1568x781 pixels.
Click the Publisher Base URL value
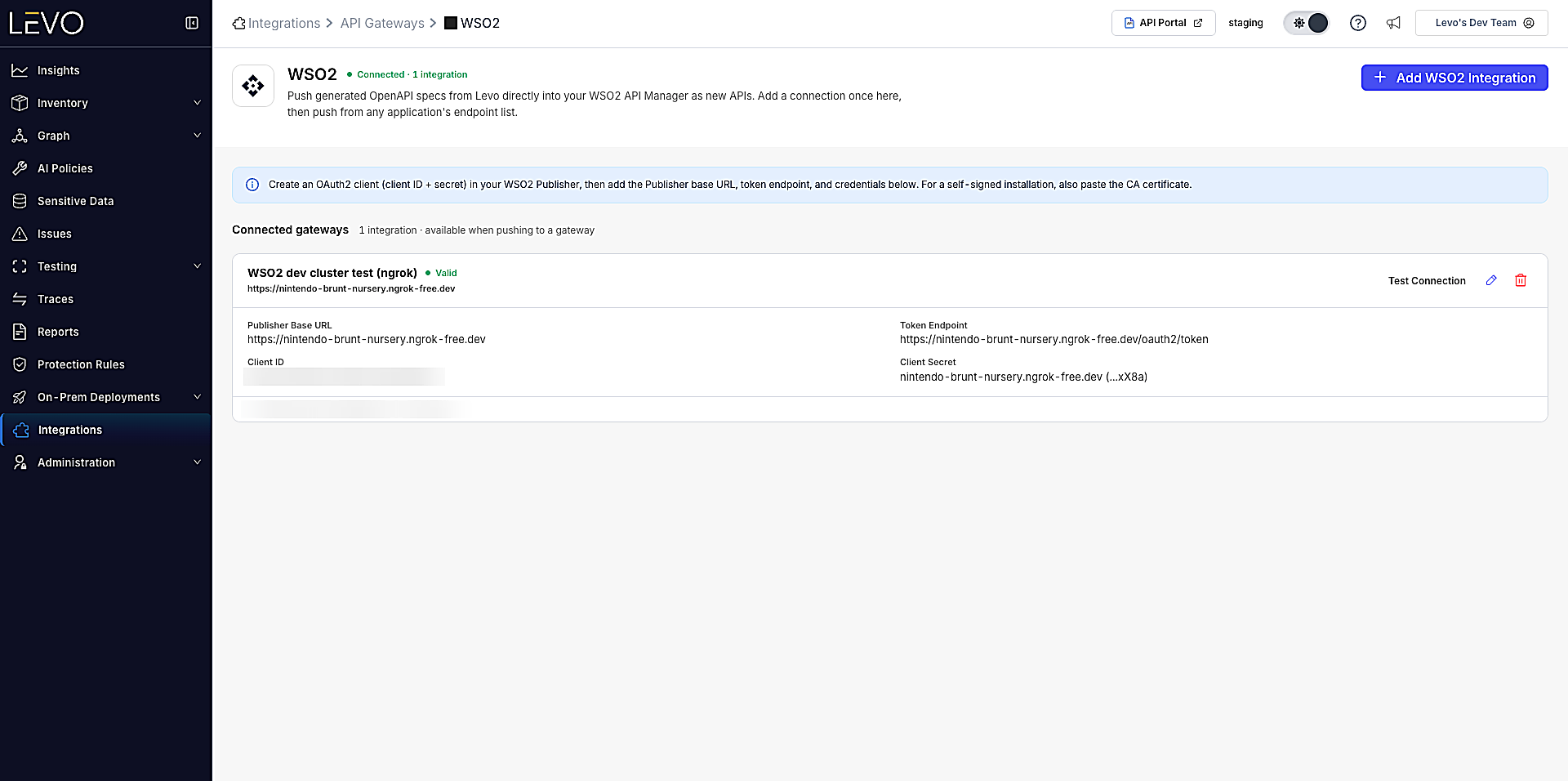(x=367, y=340)
